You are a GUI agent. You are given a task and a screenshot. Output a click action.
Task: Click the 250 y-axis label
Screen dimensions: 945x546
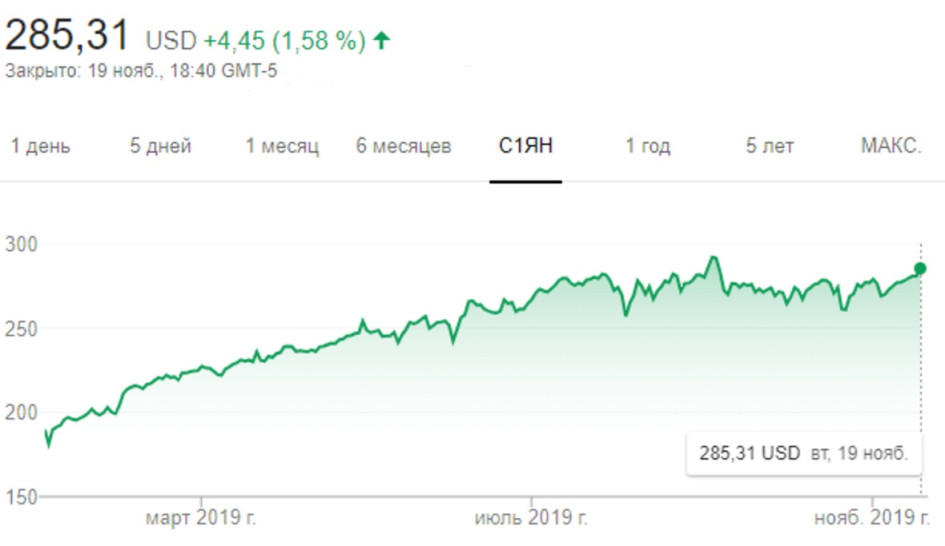tap(20, 328)
